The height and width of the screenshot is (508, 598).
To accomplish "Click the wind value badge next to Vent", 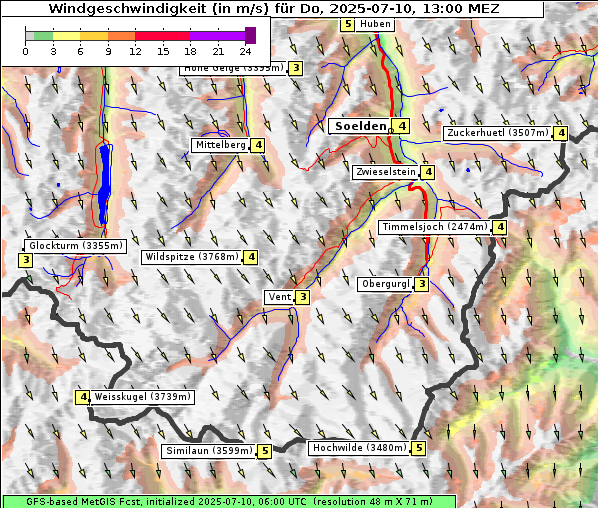I will pos(303,297).
